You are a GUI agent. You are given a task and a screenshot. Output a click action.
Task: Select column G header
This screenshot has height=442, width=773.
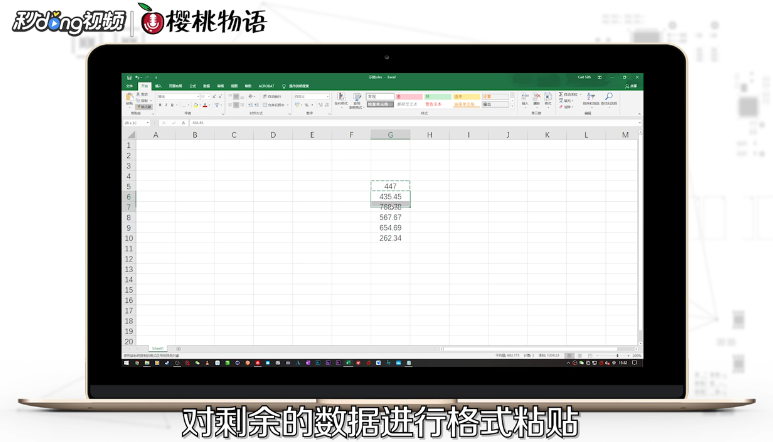pos(390,135)
